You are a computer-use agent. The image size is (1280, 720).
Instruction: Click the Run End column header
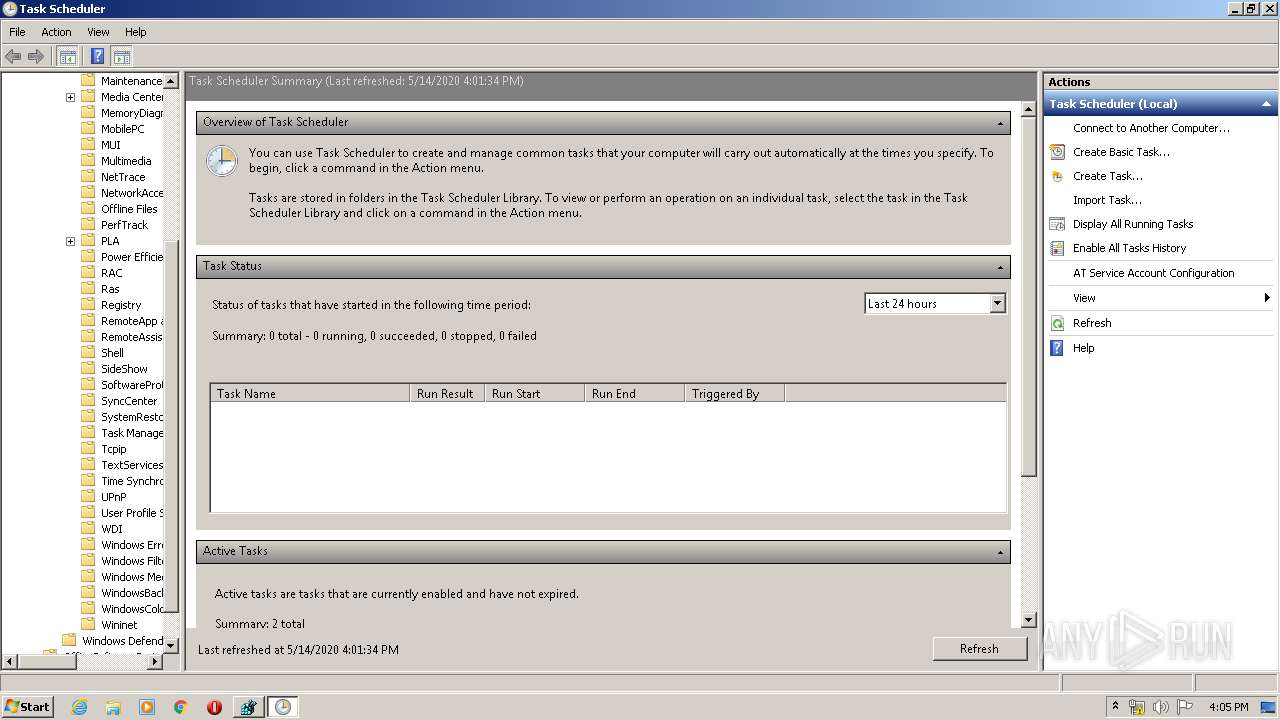tap(635, 394)
